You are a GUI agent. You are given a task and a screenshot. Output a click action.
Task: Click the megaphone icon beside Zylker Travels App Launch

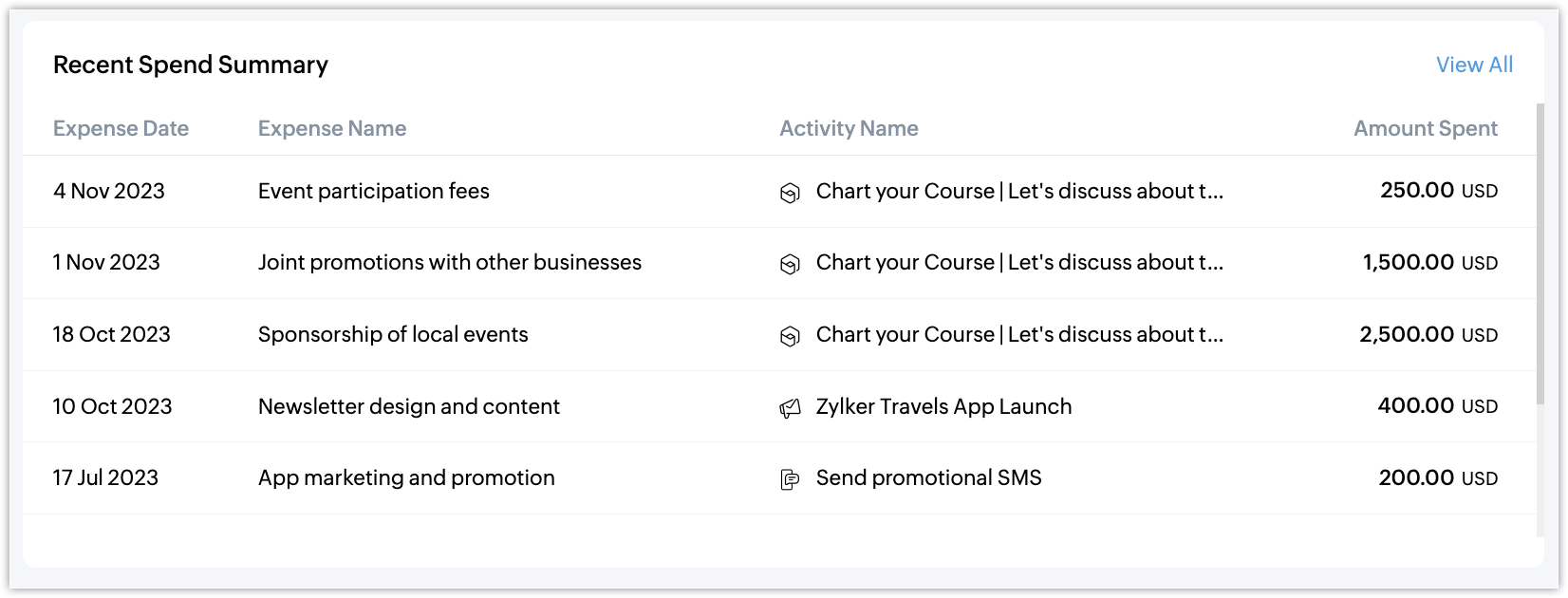(x=790, y=408)
